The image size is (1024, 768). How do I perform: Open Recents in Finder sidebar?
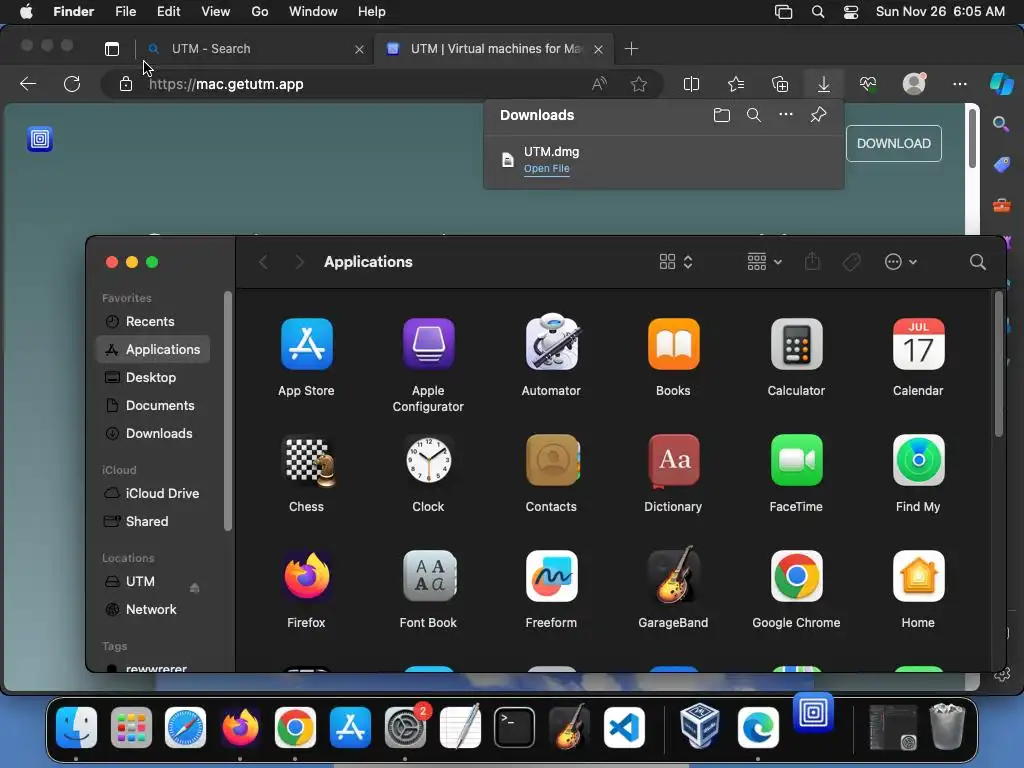coord(152,321)
